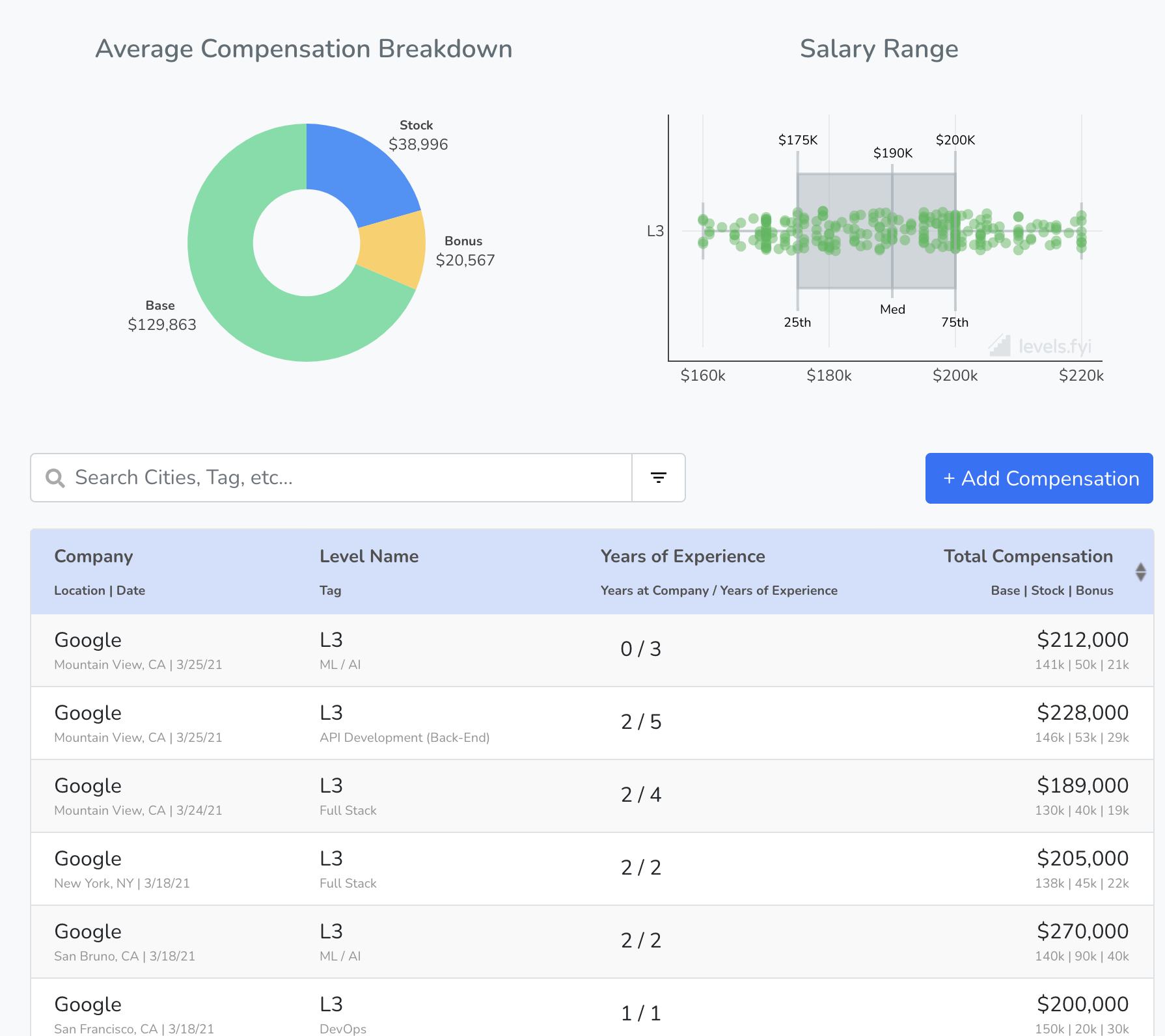This screenshot has width=1165, height=1036.
Task: Click the Bonus $20,567 label
Action: coord(465,251)
